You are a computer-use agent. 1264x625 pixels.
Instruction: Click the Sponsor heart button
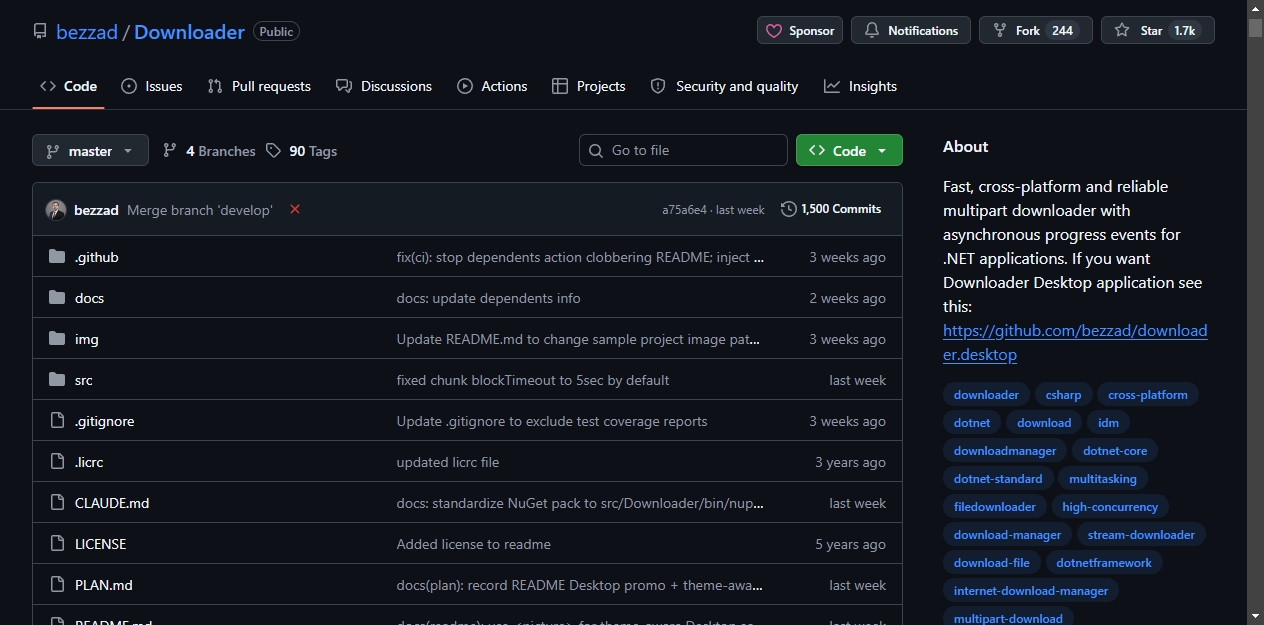[x=800, y=30]
